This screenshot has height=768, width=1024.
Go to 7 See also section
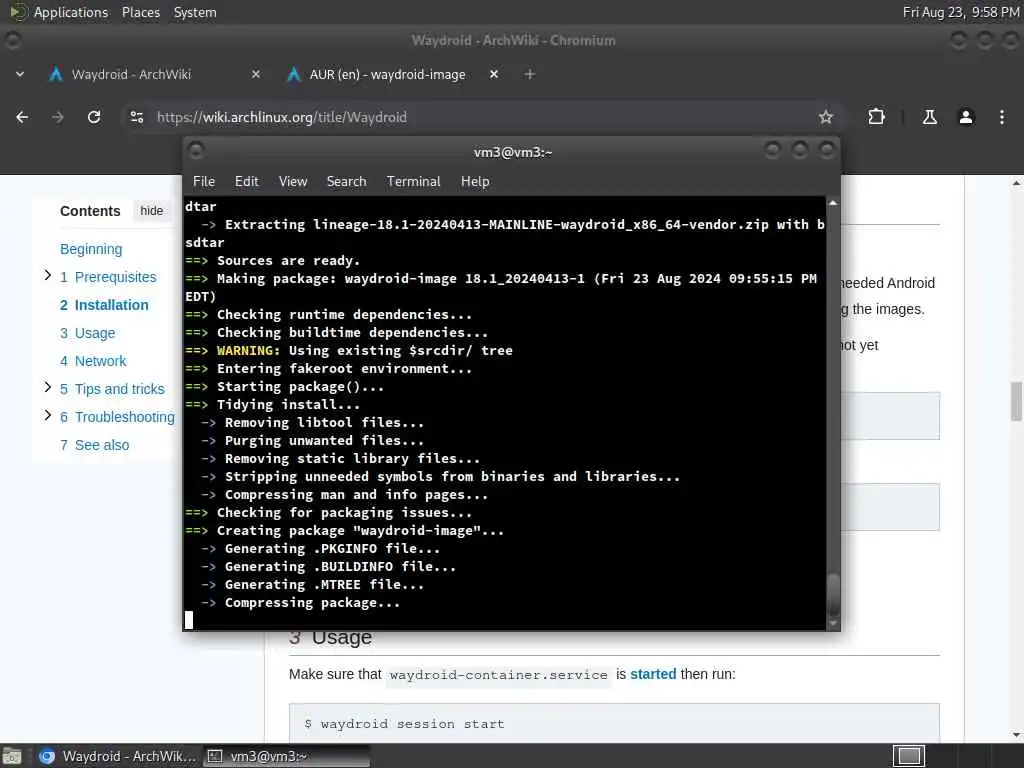pos(95,445)
